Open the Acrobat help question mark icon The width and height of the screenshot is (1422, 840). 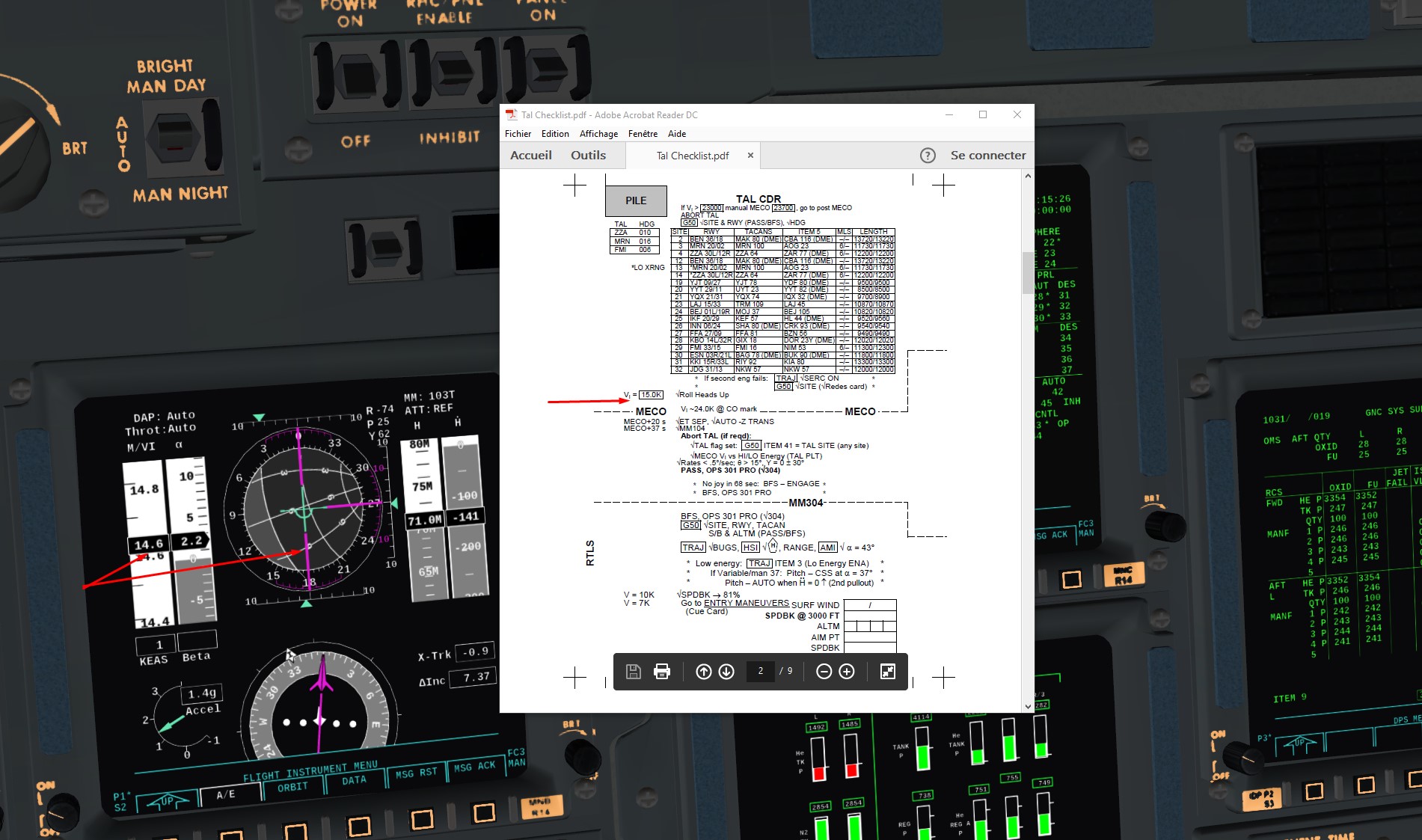(x=928, y=156)
